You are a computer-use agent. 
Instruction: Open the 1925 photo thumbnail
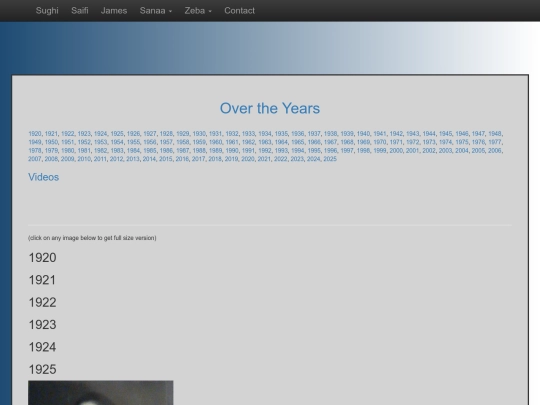pos(101,393)
